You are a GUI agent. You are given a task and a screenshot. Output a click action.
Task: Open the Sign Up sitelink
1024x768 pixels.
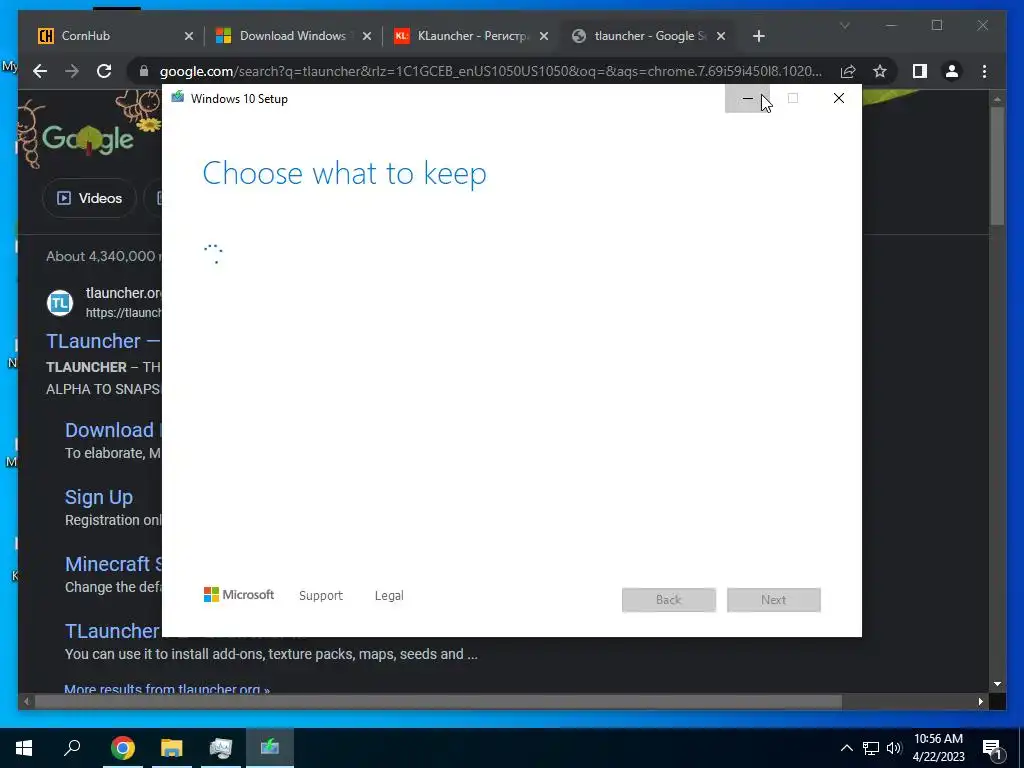click(x=99, y=497)
